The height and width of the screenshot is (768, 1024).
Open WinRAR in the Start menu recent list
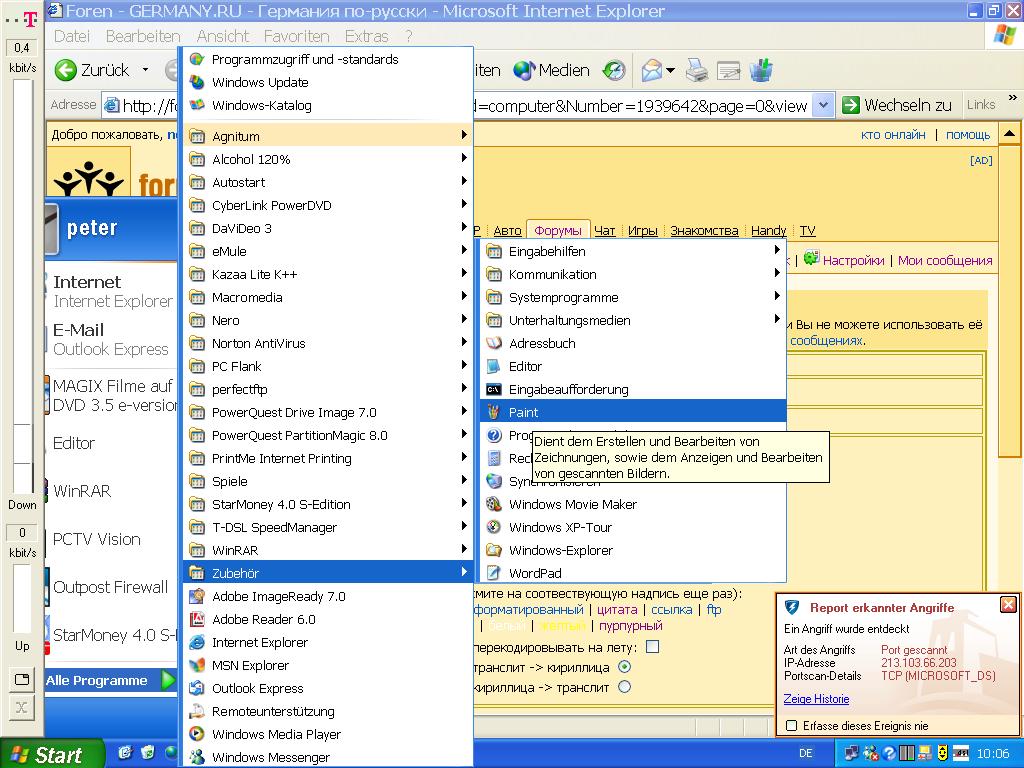[82, 491]
